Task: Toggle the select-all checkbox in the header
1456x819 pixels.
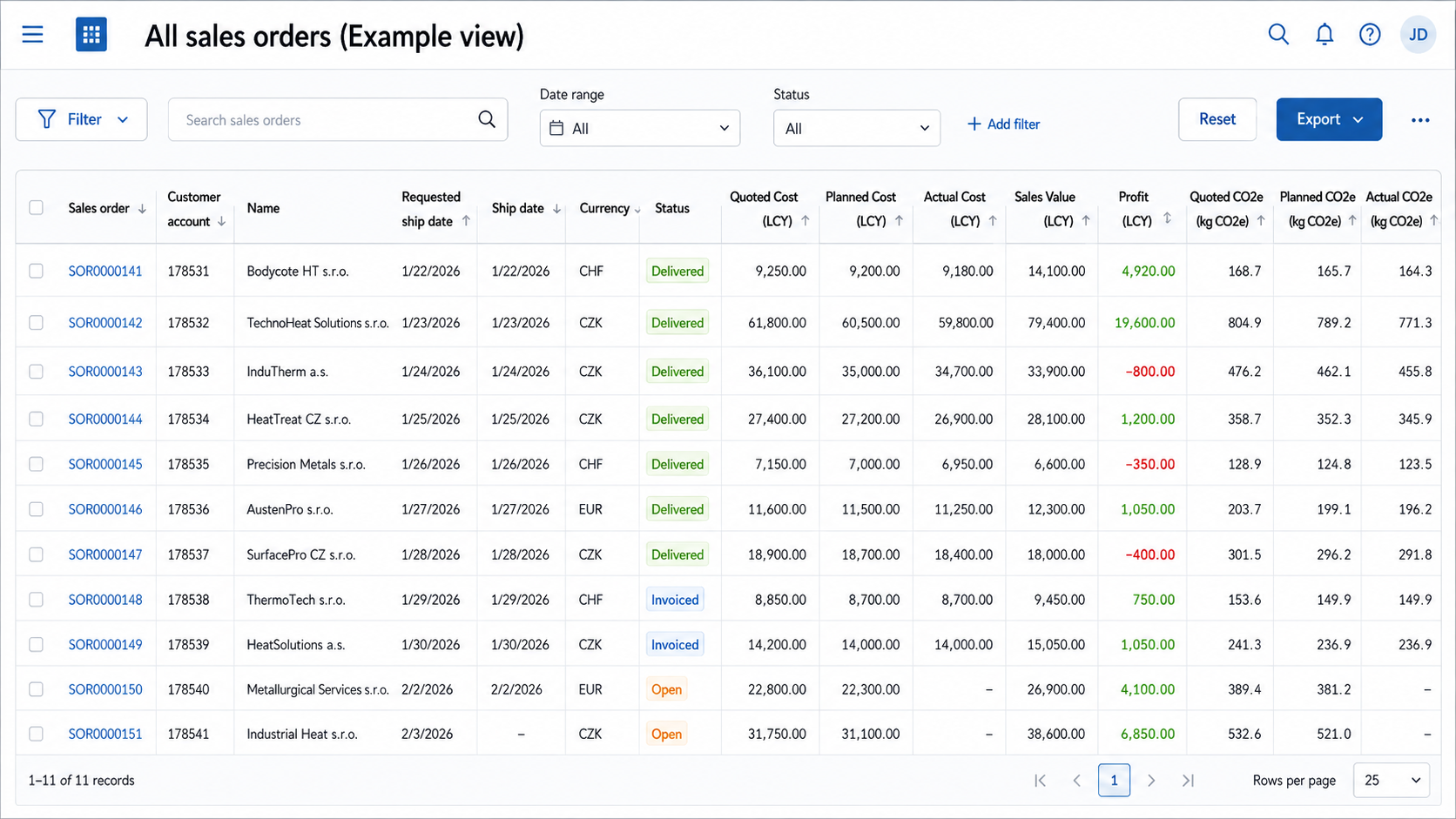Action: [36, 208]
